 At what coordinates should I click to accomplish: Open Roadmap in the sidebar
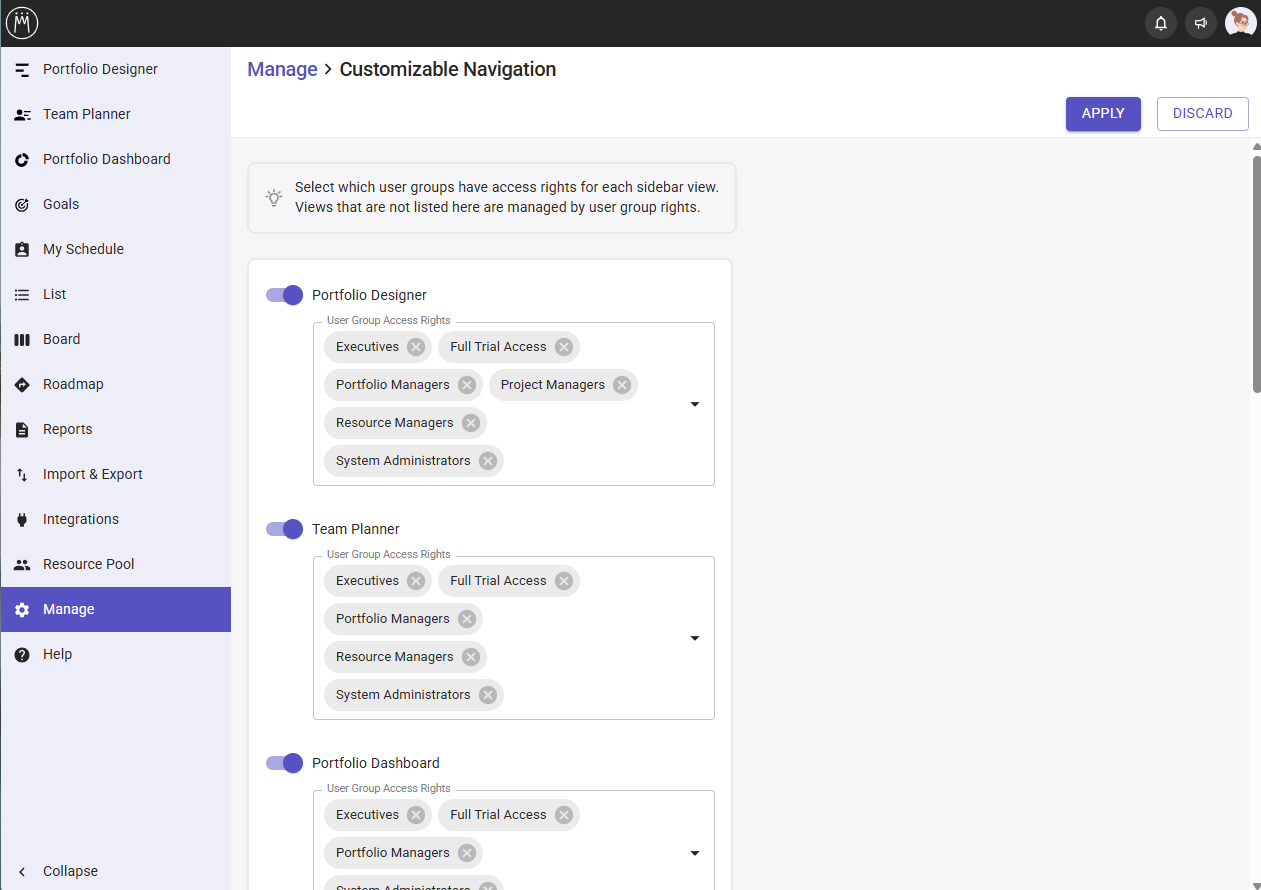point(73,384)
